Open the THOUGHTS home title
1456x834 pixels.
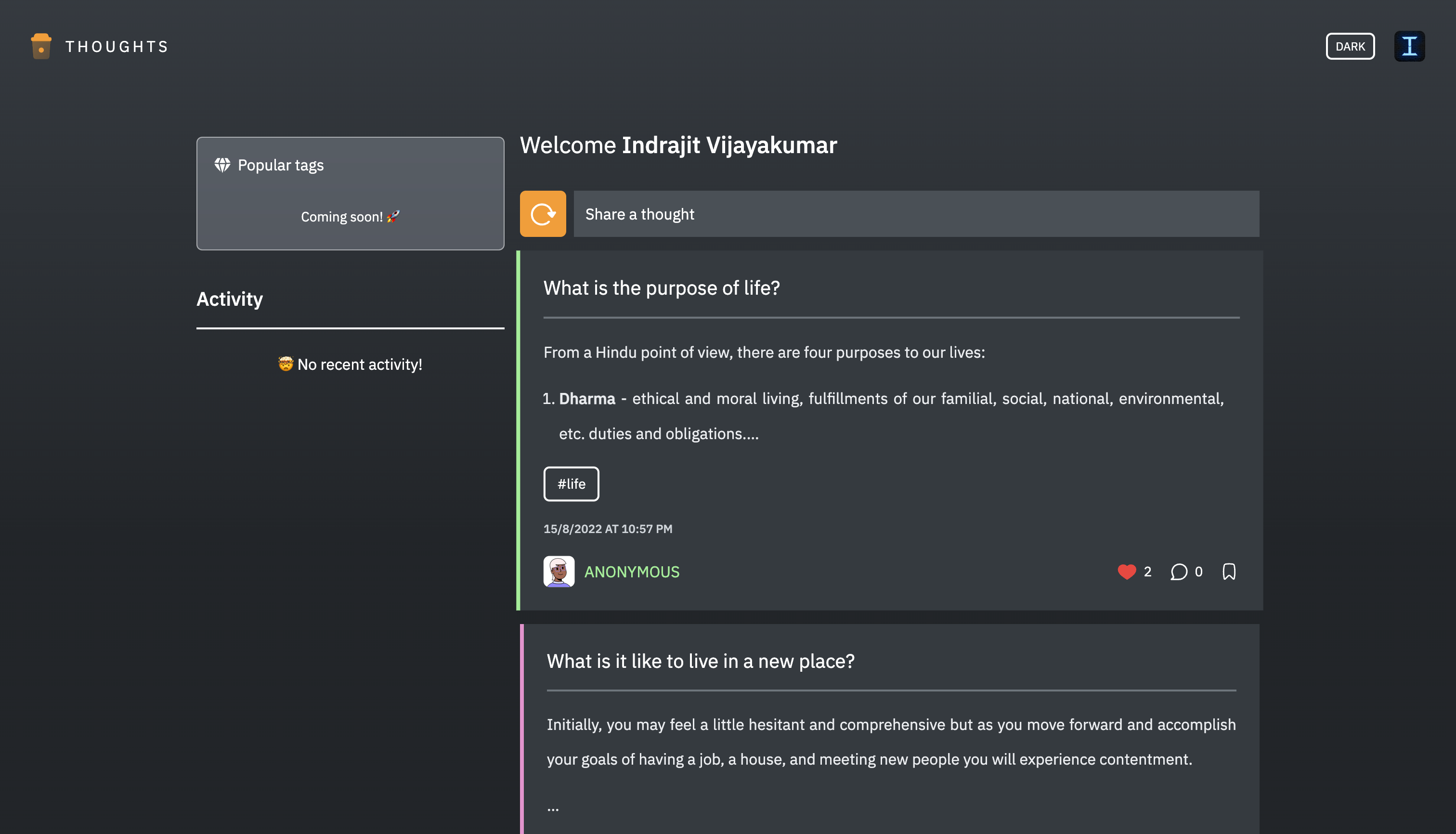pyautogui.click(x=117, y=46)
